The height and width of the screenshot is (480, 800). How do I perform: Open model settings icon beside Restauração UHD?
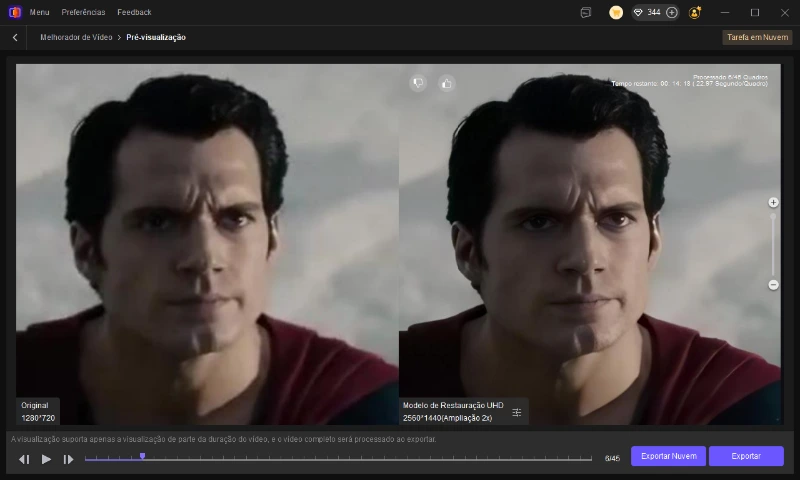click(516, 412)
